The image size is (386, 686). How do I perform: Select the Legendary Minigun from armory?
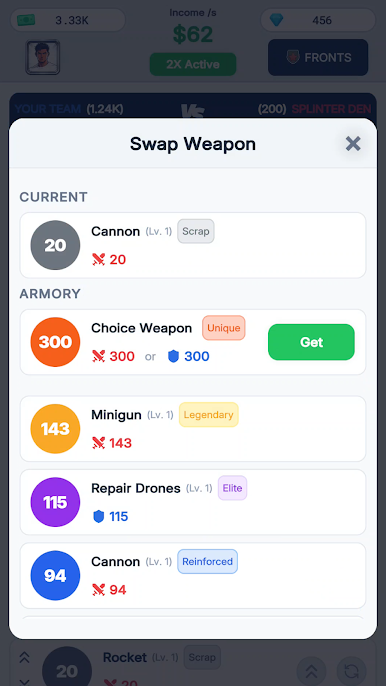coord(193,429)
